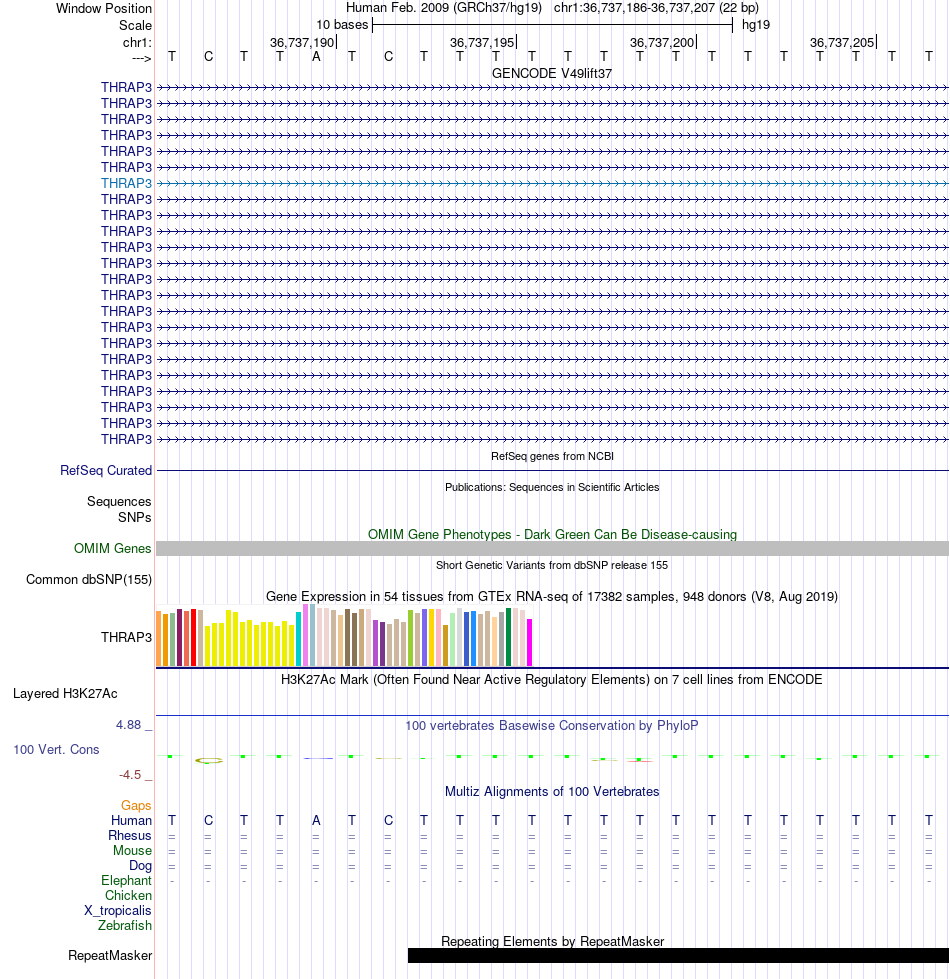Viewport: 950px width, 979px height.
Task: Click the Scale label on the left
Action: pos(135,26)
